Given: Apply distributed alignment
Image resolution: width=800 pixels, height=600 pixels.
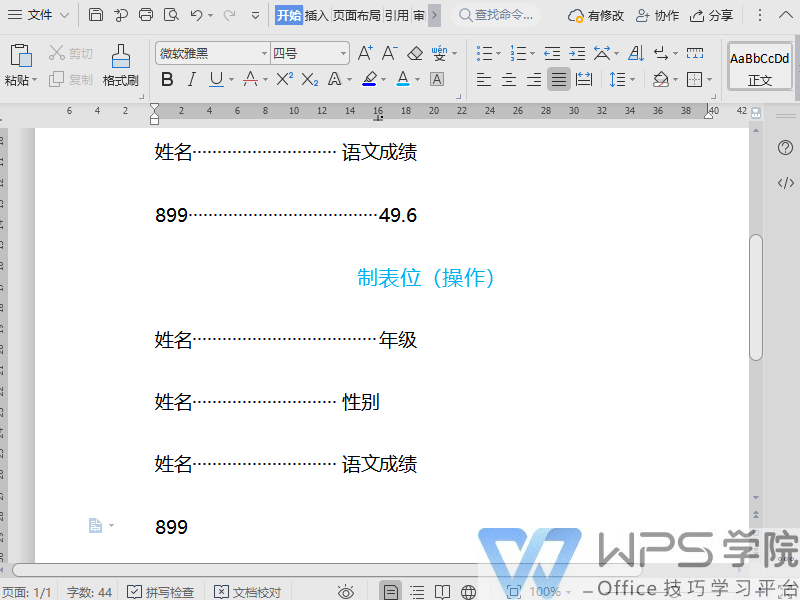Looking at the screenshot, I should [584, 80].
